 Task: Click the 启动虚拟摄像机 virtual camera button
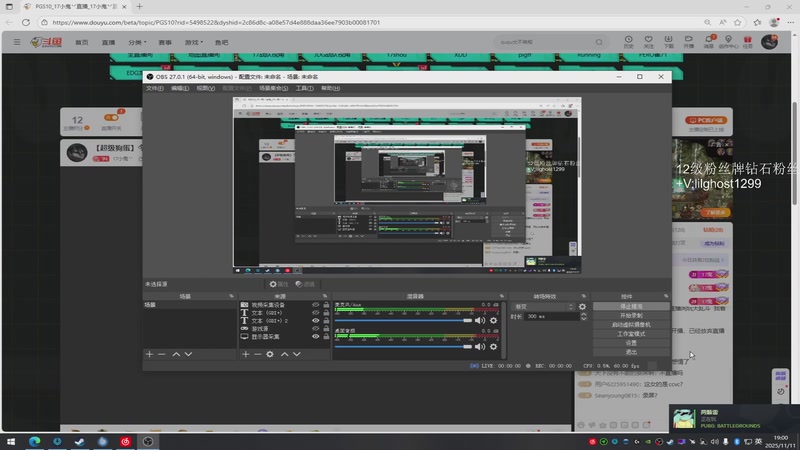[631, 325]
